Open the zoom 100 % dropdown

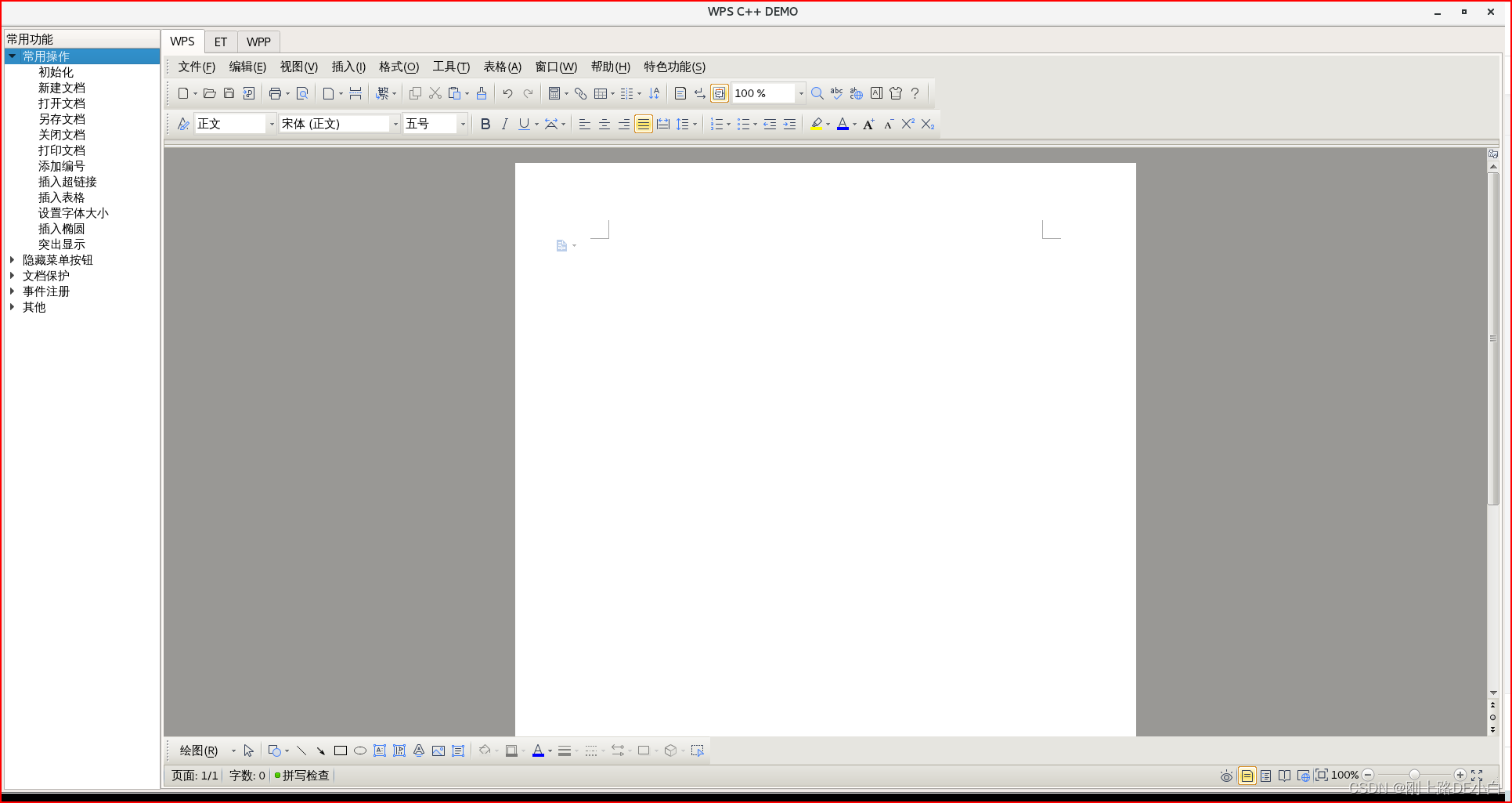pos(800,93)
